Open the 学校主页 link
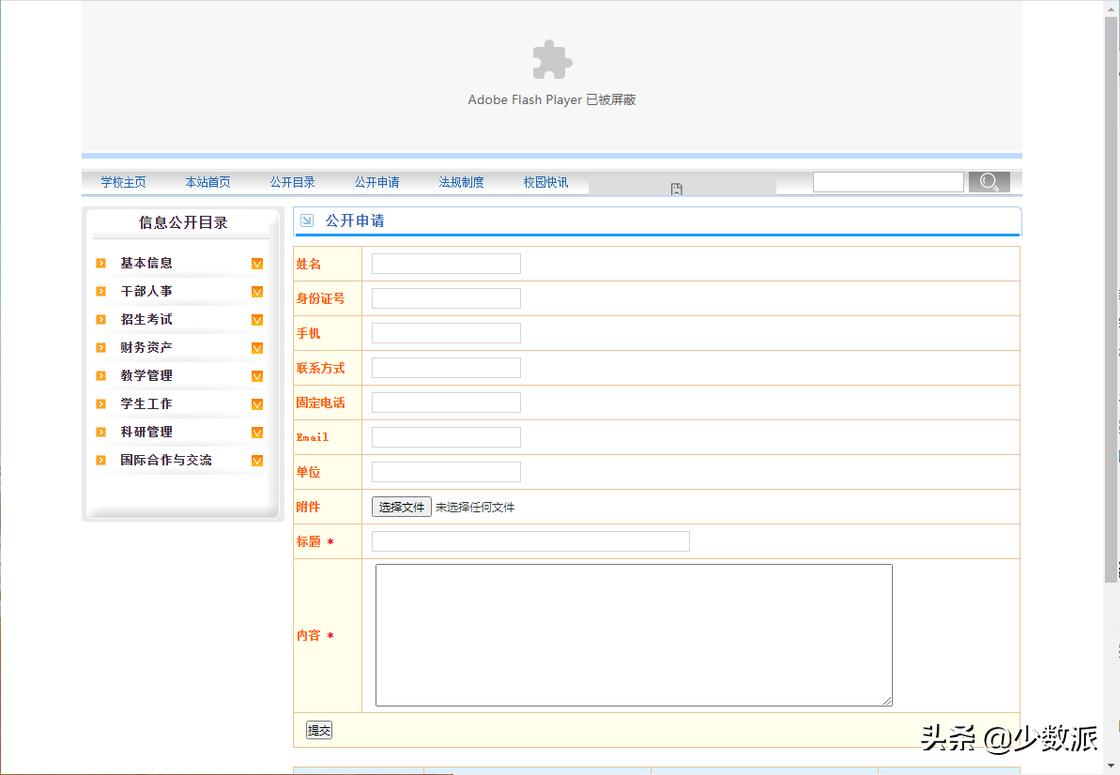This screenshot has width=1120, height=775. coord(122,182)
